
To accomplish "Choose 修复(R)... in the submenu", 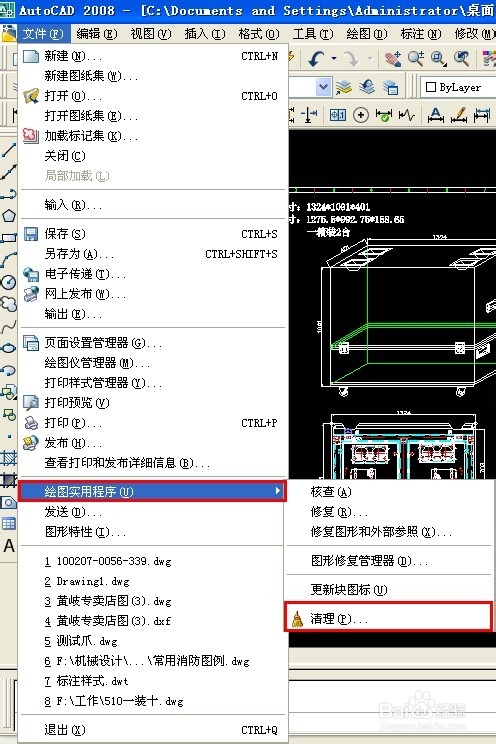I will point(388,512).
